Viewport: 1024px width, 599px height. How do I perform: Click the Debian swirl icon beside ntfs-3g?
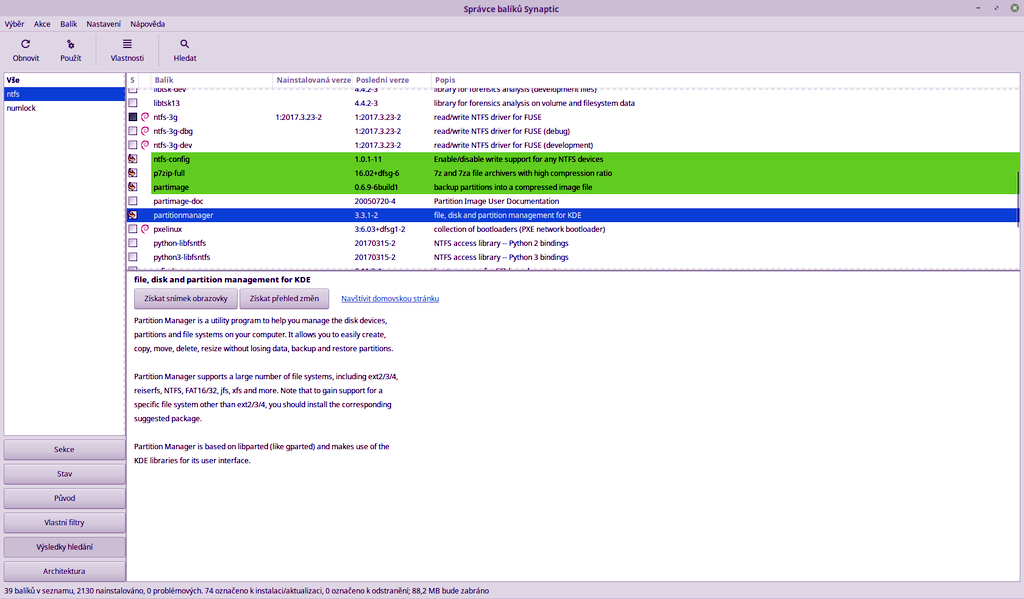143,116
